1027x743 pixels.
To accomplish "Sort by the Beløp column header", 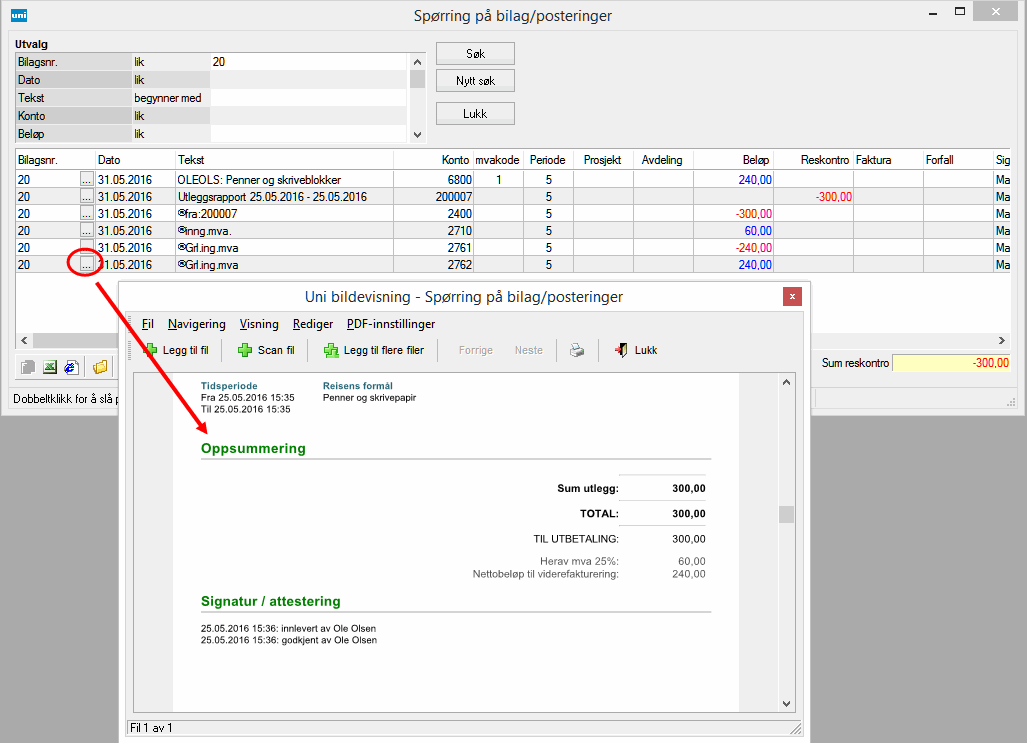I will coord(733,160).
